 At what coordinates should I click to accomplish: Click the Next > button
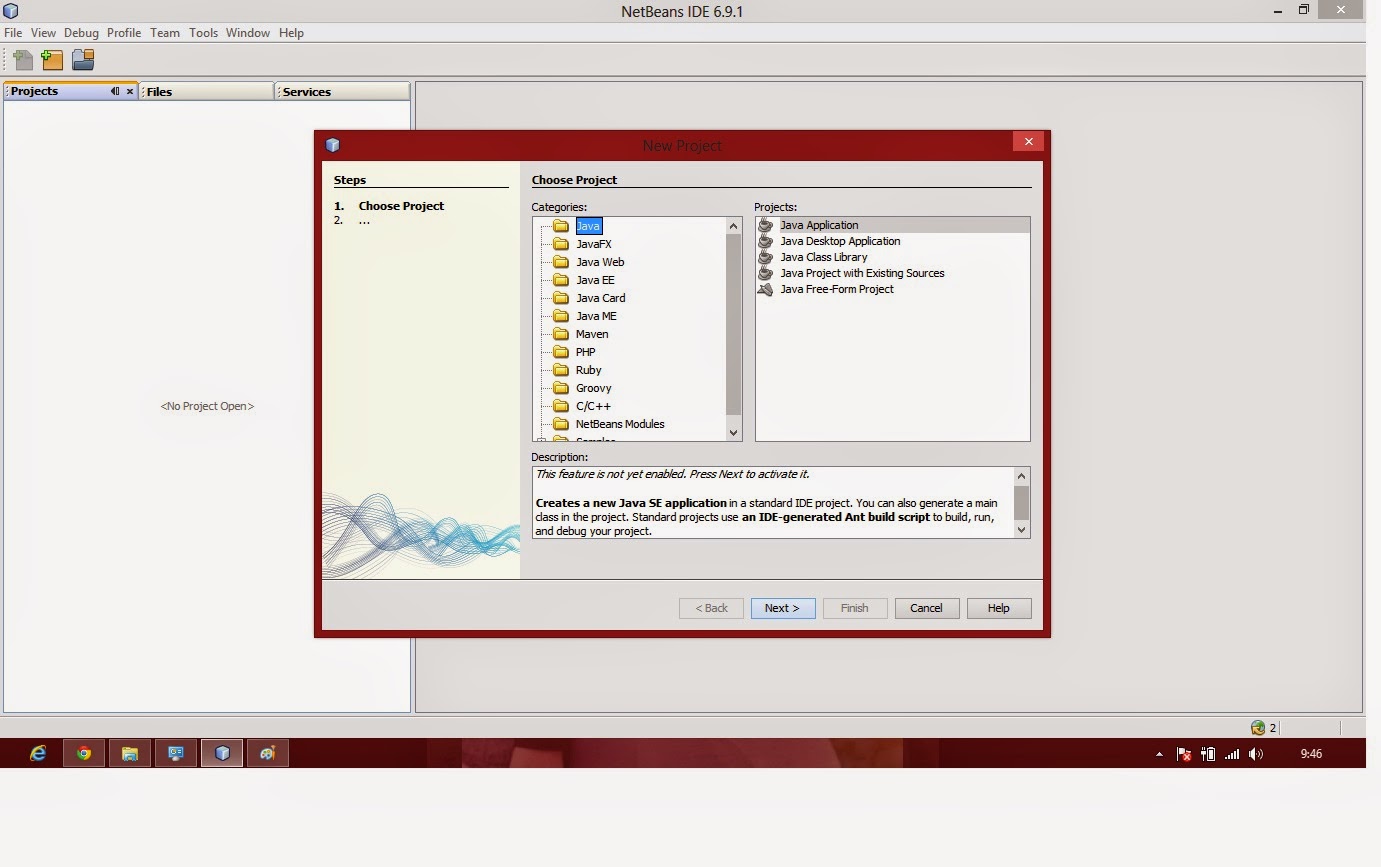click(783, 608)
